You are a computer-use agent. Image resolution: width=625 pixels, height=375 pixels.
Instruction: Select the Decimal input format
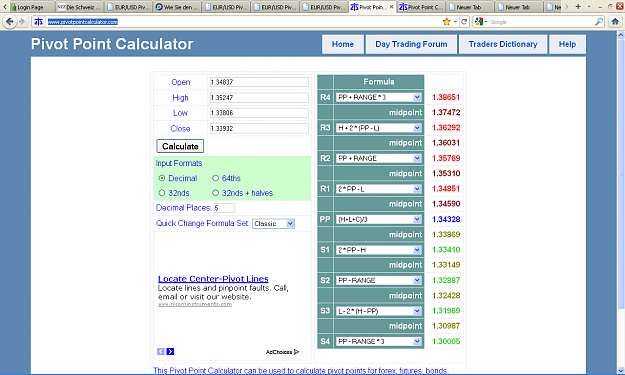coord(161,178)
